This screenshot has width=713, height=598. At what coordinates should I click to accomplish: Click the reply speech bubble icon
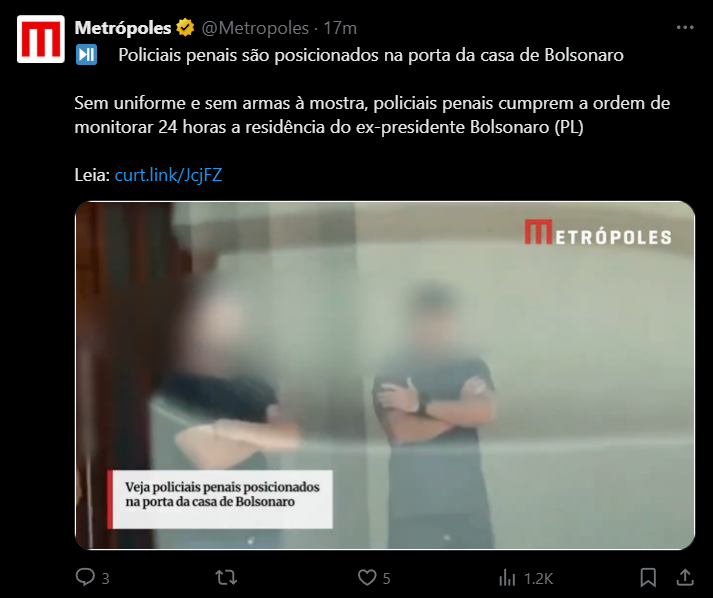click(85, 578)
